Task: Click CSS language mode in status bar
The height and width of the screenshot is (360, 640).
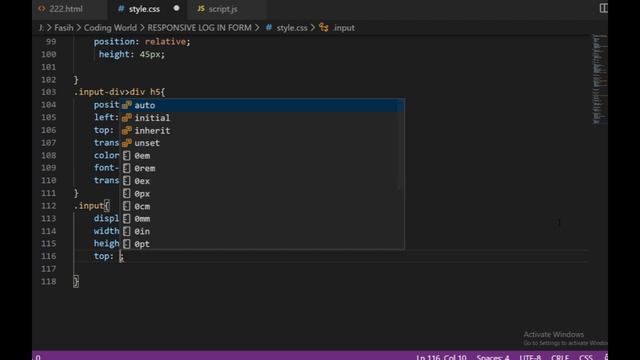Action: [x=586, y=357]
